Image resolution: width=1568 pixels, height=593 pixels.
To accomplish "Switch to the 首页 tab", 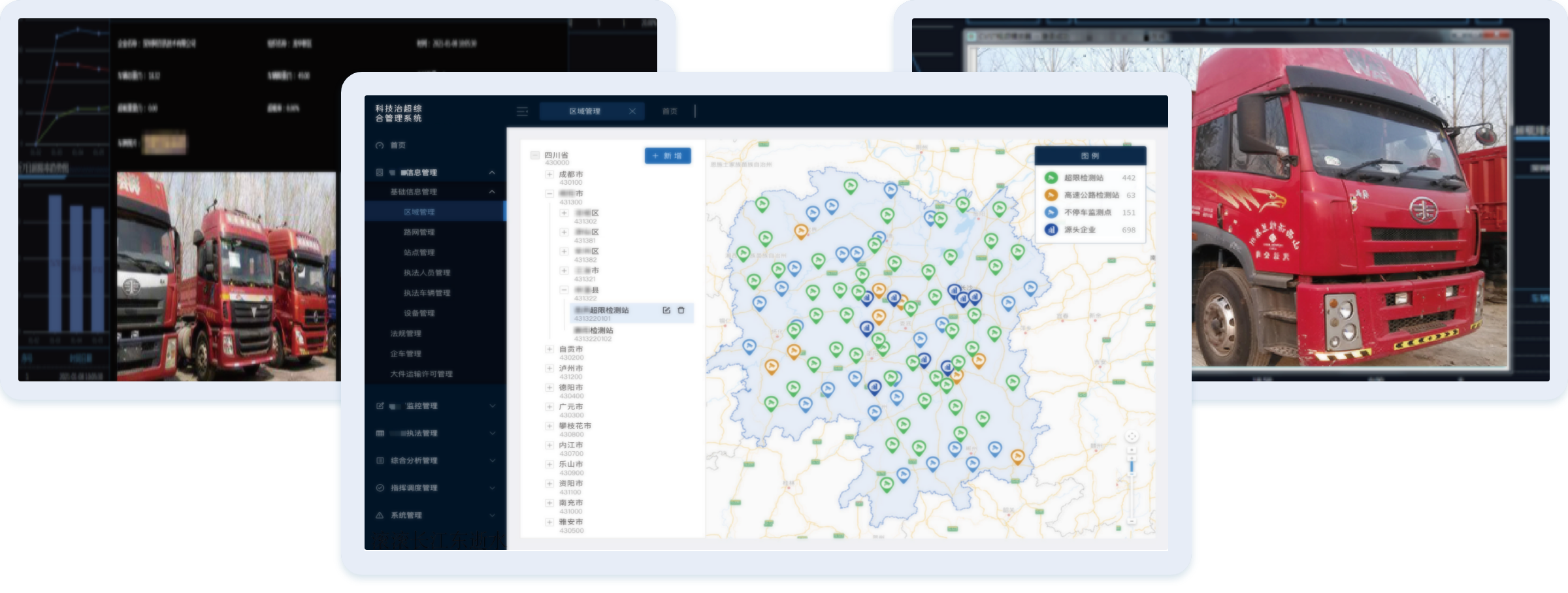I will pos(670,112).
